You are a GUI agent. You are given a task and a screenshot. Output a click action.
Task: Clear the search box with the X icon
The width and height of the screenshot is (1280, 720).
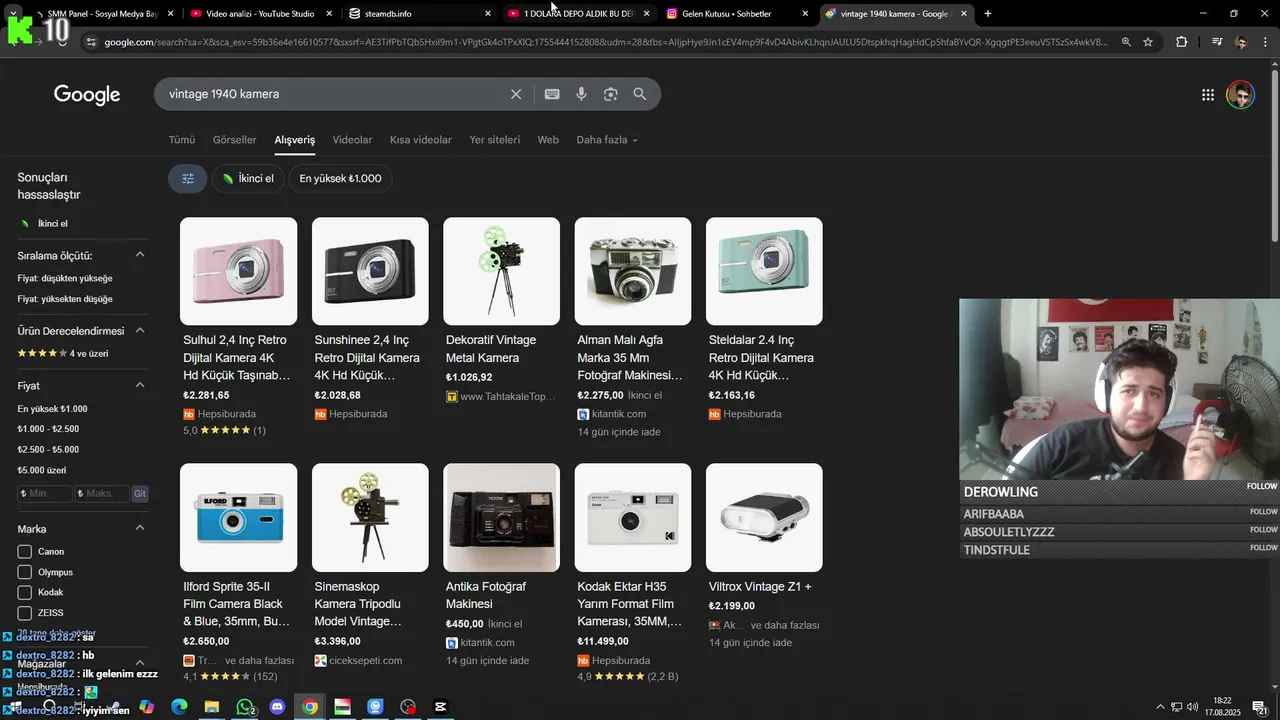pyautogui.click(x=516, y=94)
